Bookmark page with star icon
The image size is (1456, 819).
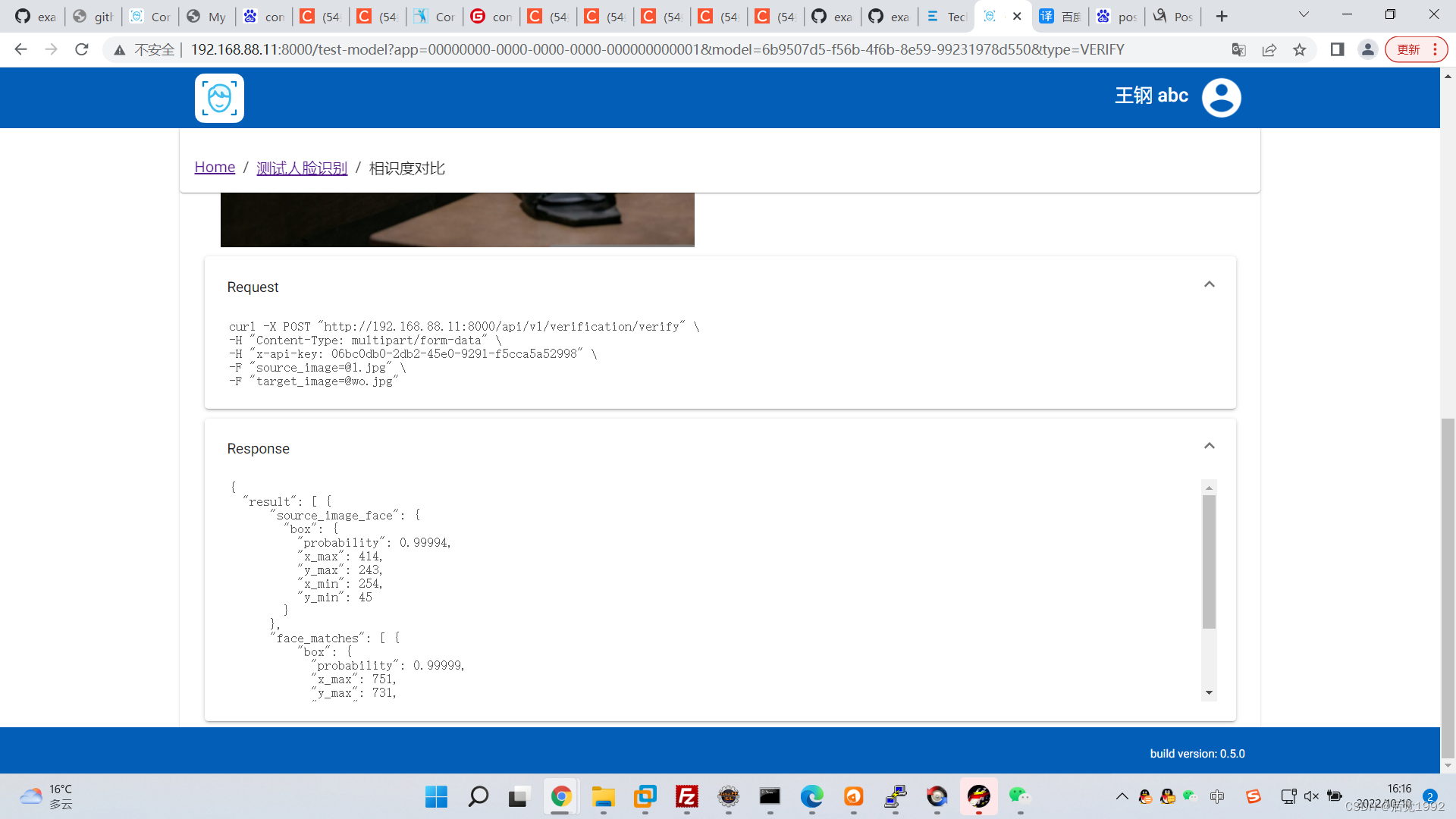[x=1300, y=50]
